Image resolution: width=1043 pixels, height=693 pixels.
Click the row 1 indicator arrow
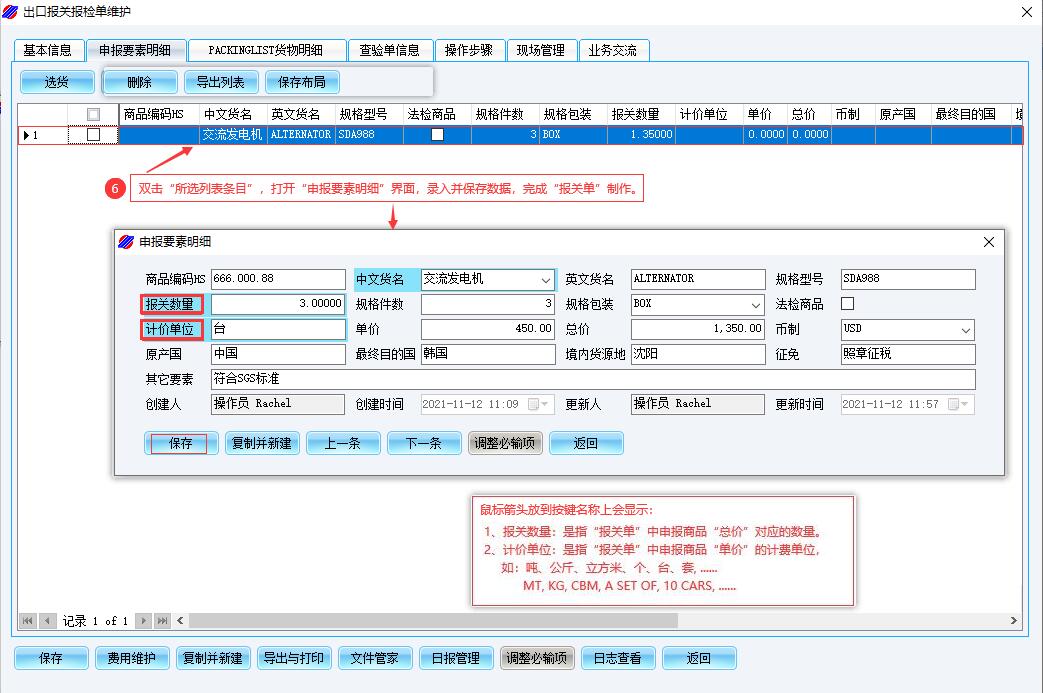pos(27,135)
